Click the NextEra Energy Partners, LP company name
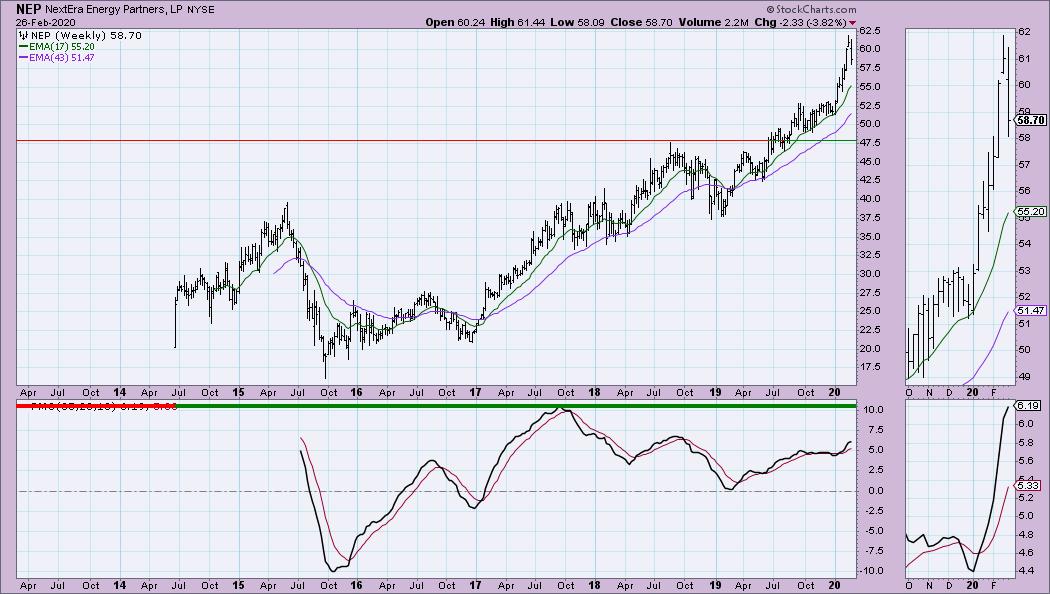Viewport: 1050px width, 594px height. pos(113,9)
